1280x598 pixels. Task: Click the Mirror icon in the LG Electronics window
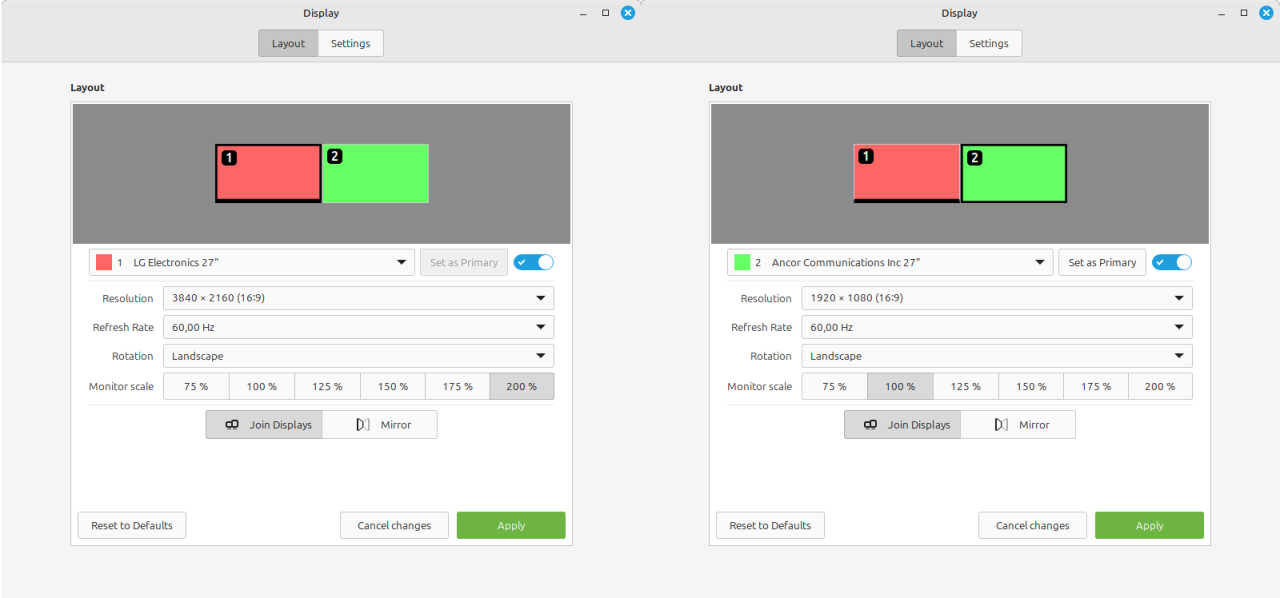363,425
